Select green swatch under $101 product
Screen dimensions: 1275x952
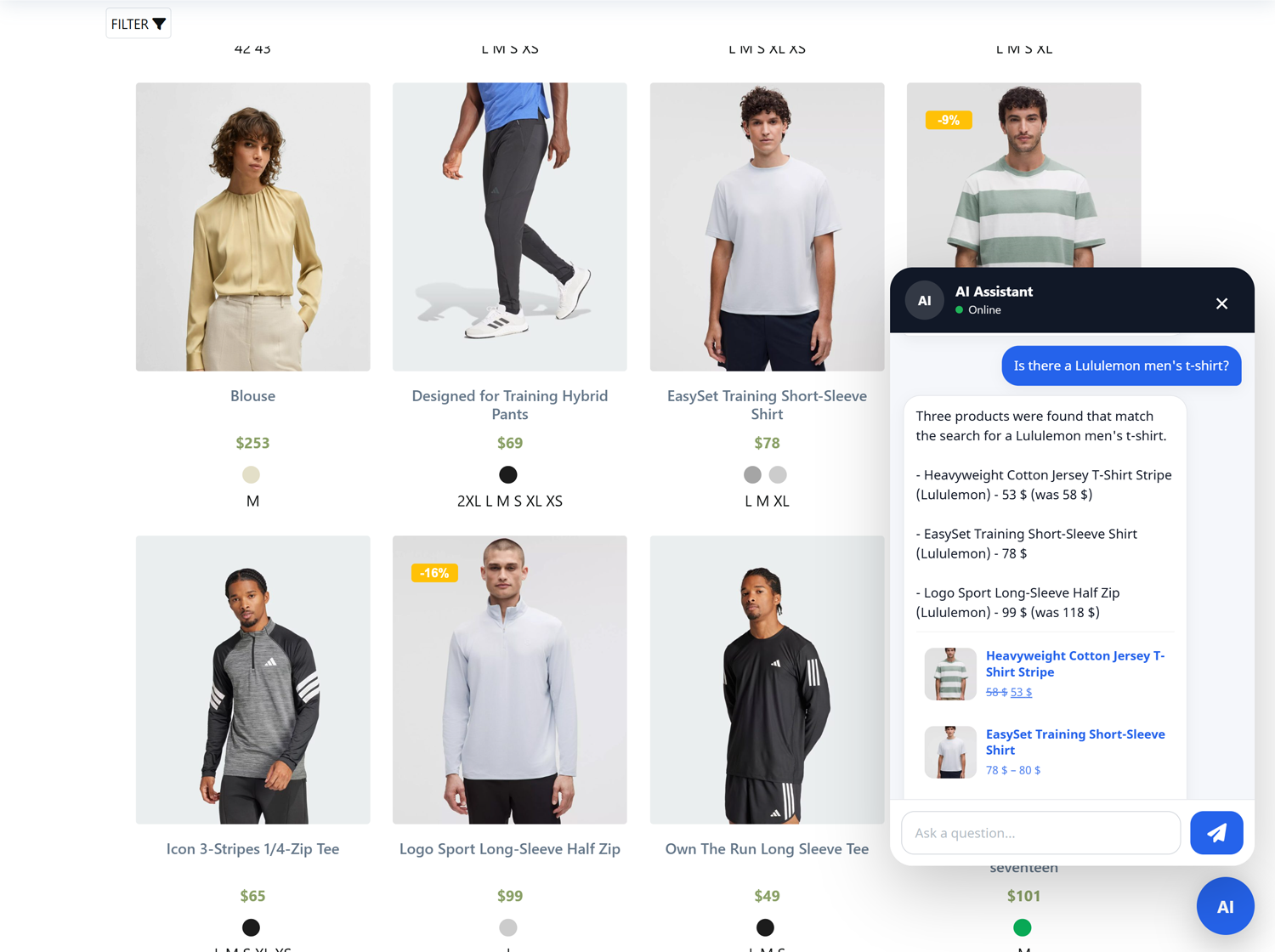[x=1023, y=927]
